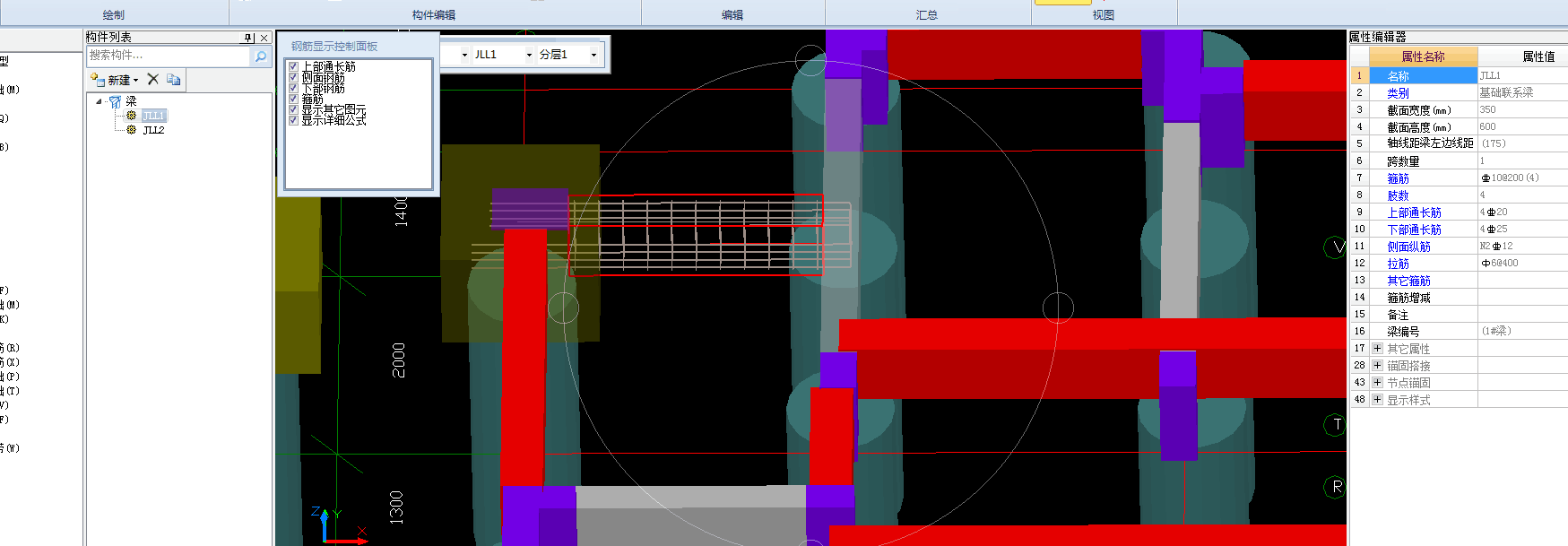Click the axis bubble labeled R
The height and width of the screenshot is (546, 1568).
click(x=1335, y=487)
